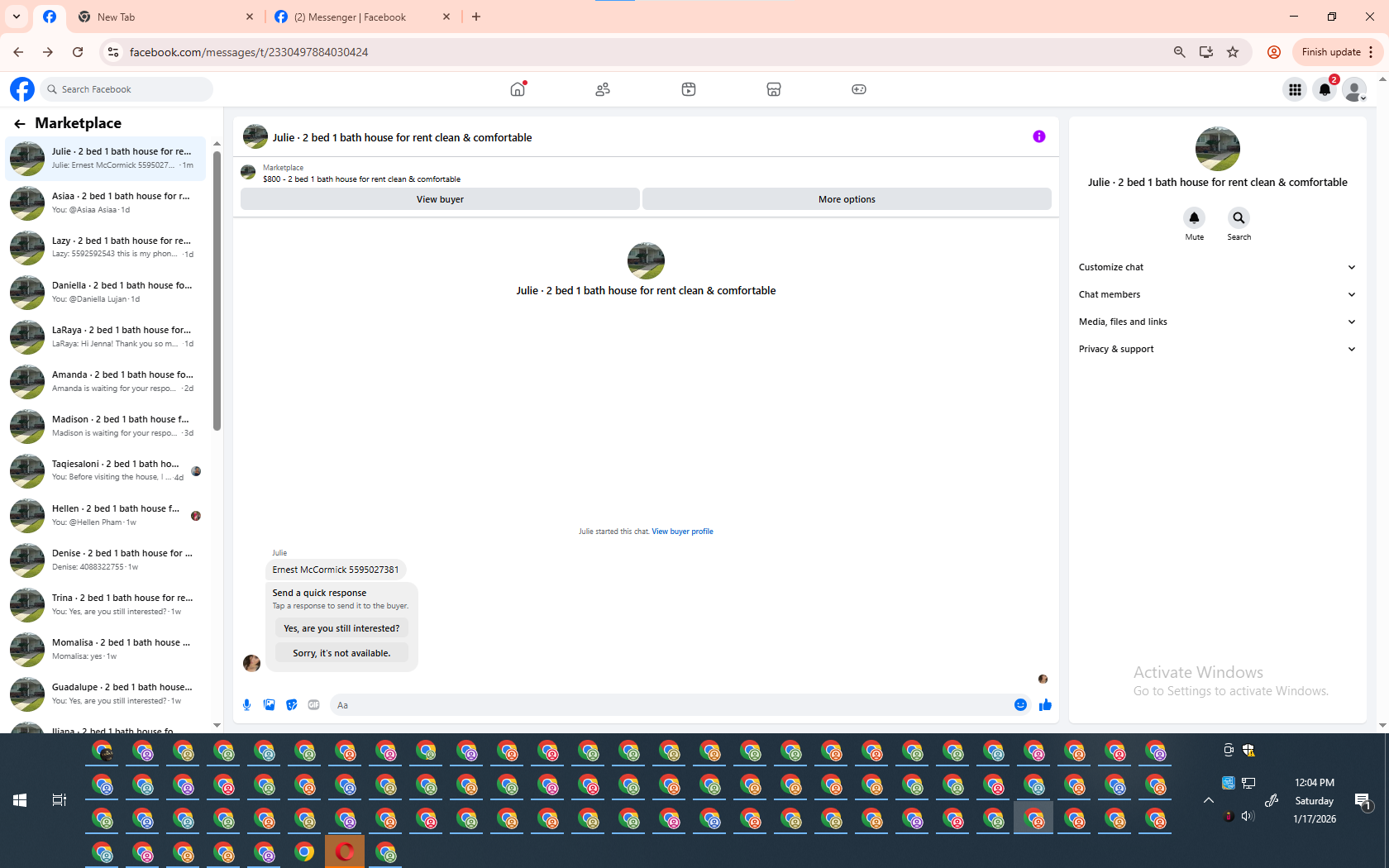Open Windows notification center icon
The image size is (1389, 868).
[1363, 800]
